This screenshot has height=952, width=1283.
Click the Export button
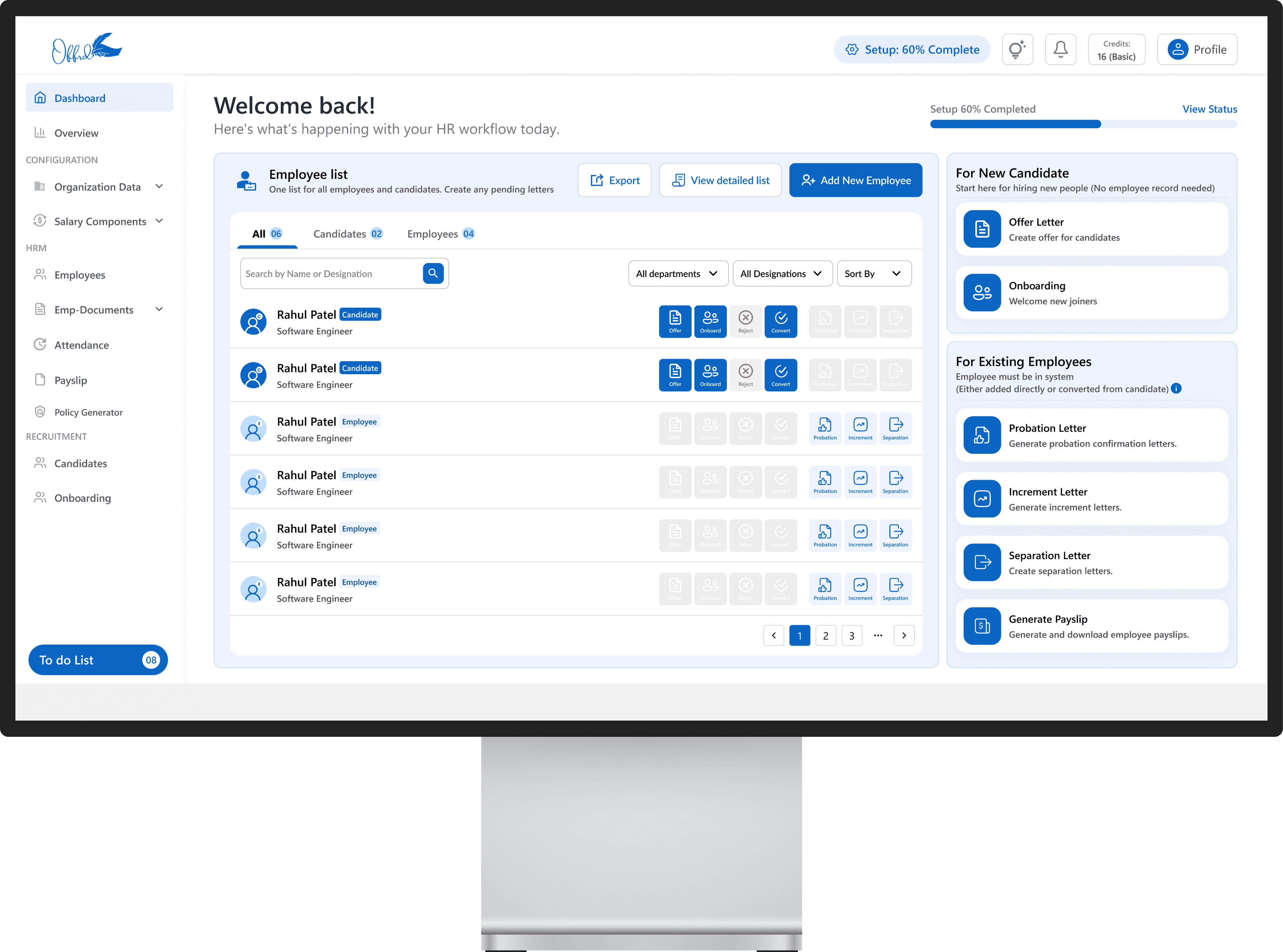click(x=614, y=180)
